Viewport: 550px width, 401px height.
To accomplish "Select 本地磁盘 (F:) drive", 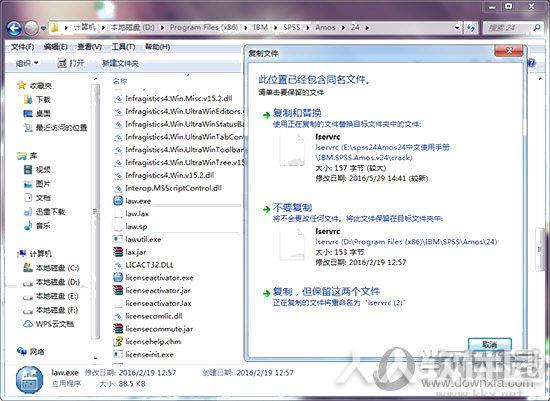I will pyautogui.click(x=51, y=310).
